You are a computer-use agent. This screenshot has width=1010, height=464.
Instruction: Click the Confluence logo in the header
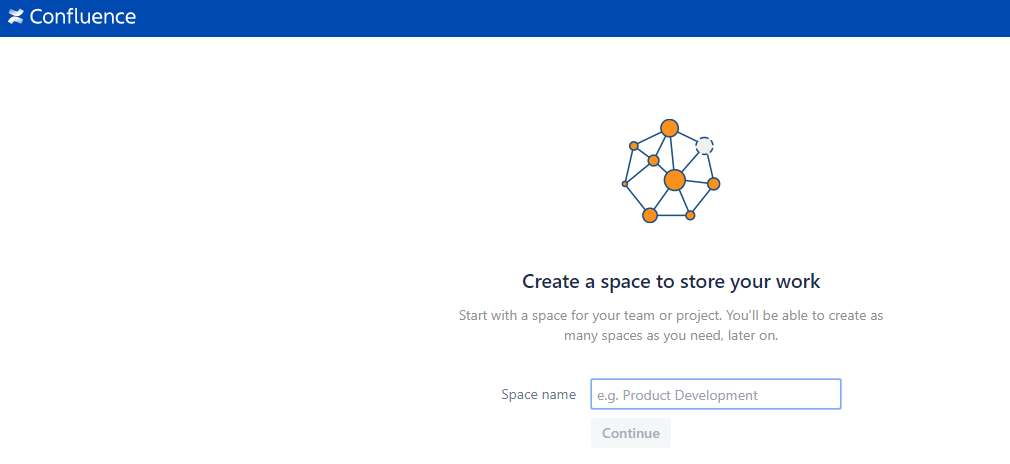coord(72,17)
